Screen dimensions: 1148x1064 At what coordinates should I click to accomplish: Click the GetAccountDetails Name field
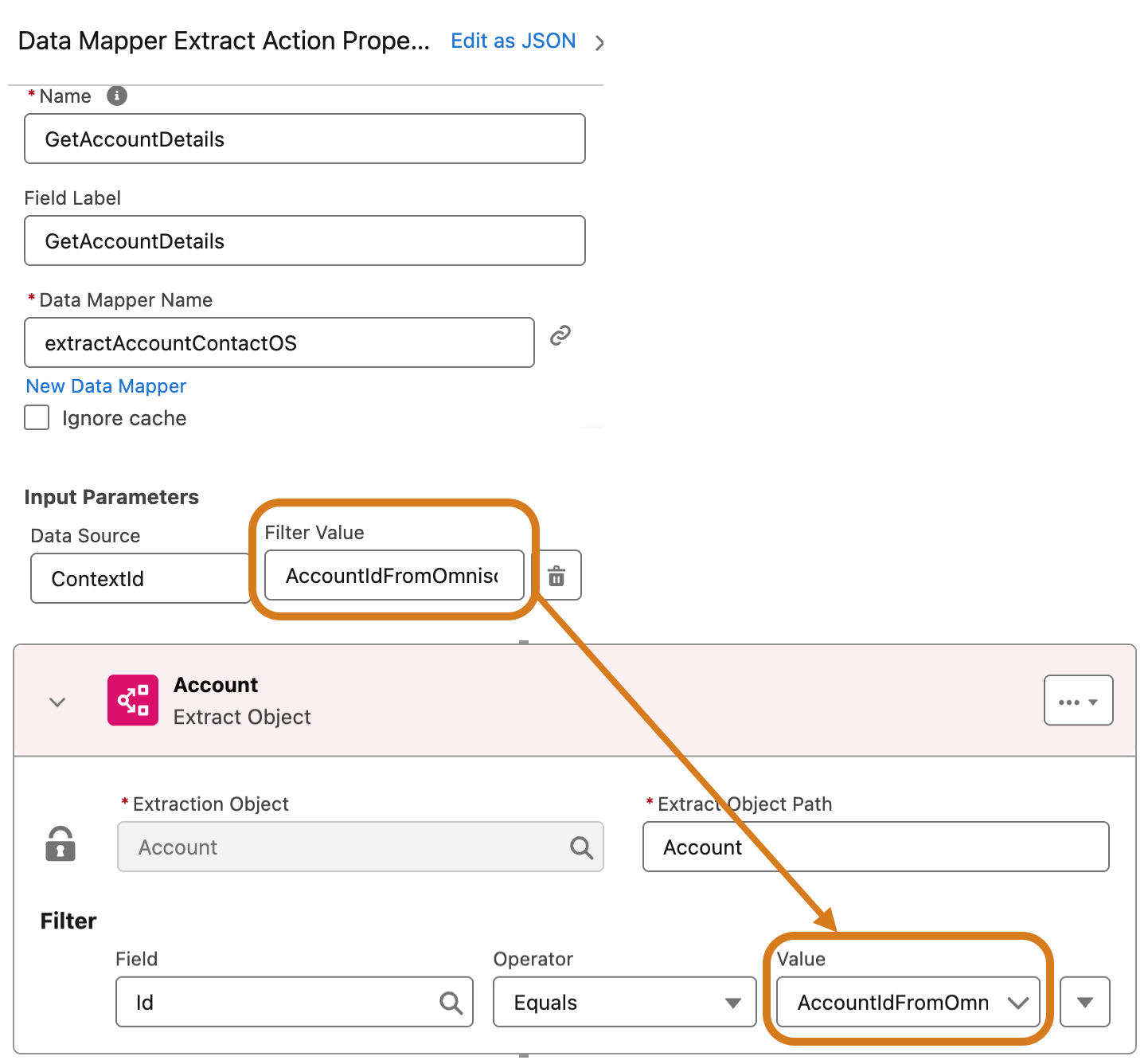coord(305,139)
